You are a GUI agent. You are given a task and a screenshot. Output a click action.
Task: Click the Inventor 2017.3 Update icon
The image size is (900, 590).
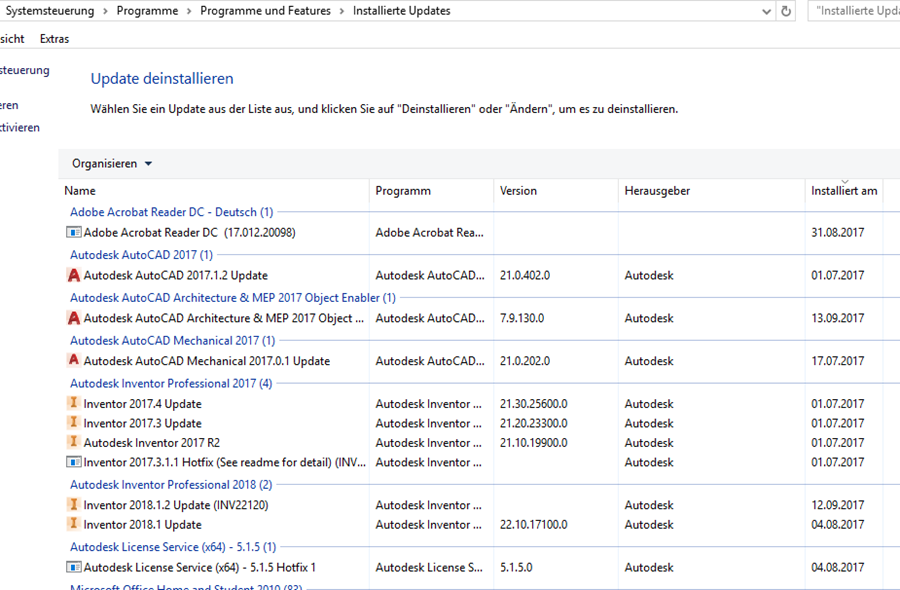click(x=73, y=422)
